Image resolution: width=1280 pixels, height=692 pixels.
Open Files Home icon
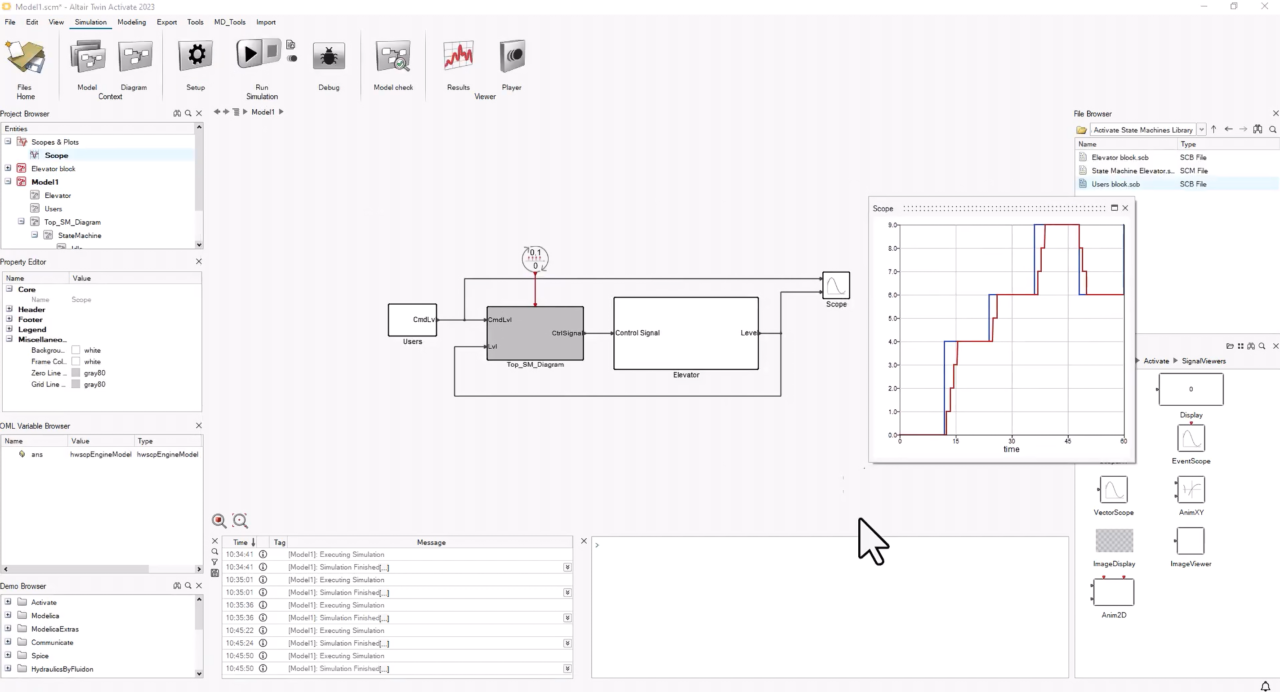25,58
